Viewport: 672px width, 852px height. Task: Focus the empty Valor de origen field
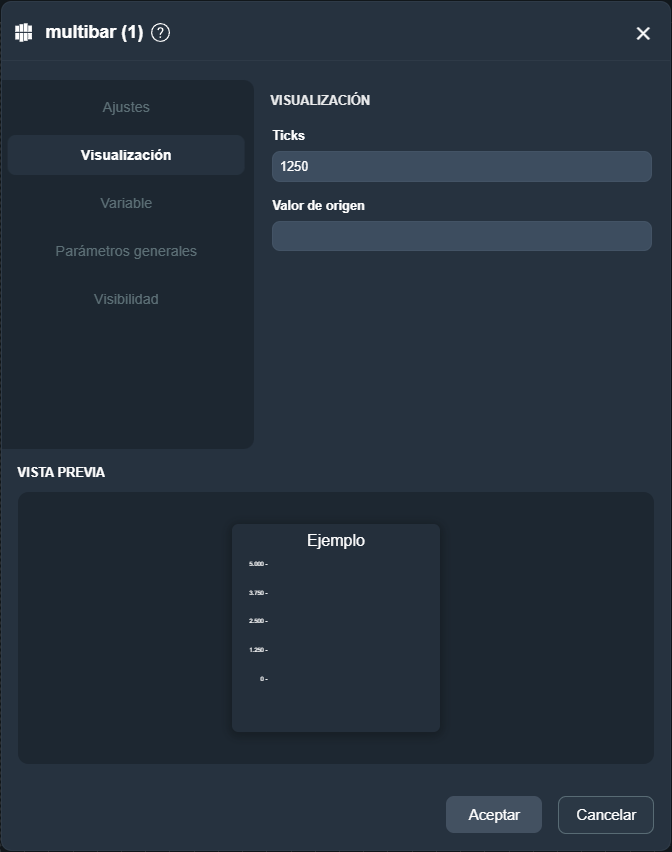point(461,236)
